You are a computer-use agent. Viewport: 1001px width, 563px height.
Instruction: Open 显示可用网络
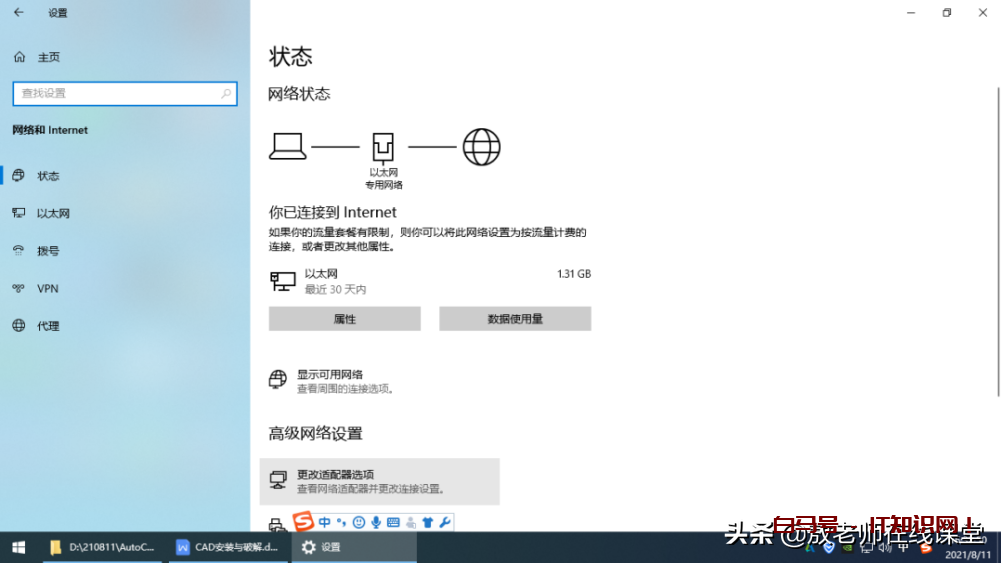(332, 381)
